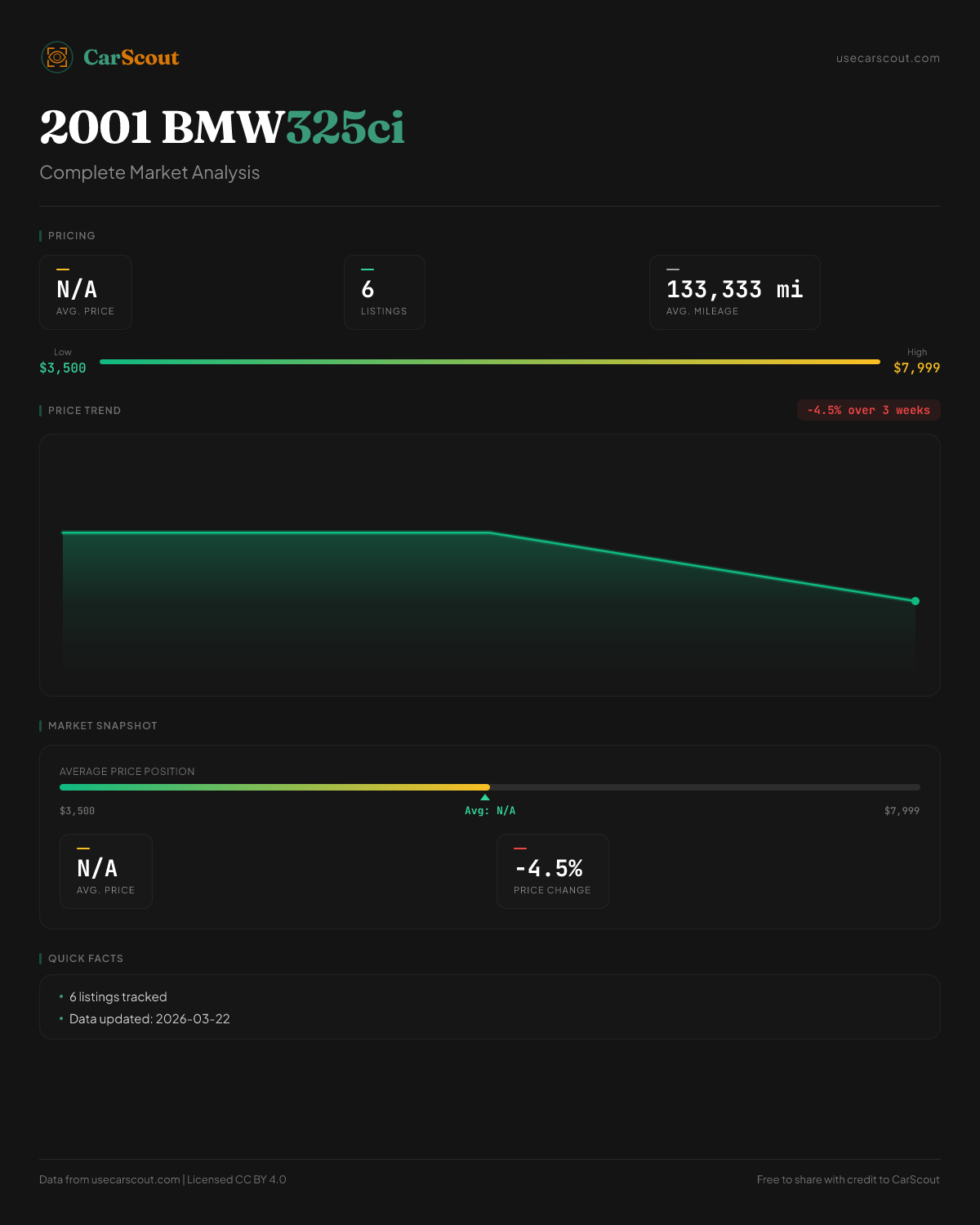Click the CarScout eye logo icon
The image size is (980, 1225).
click(57, 57)
